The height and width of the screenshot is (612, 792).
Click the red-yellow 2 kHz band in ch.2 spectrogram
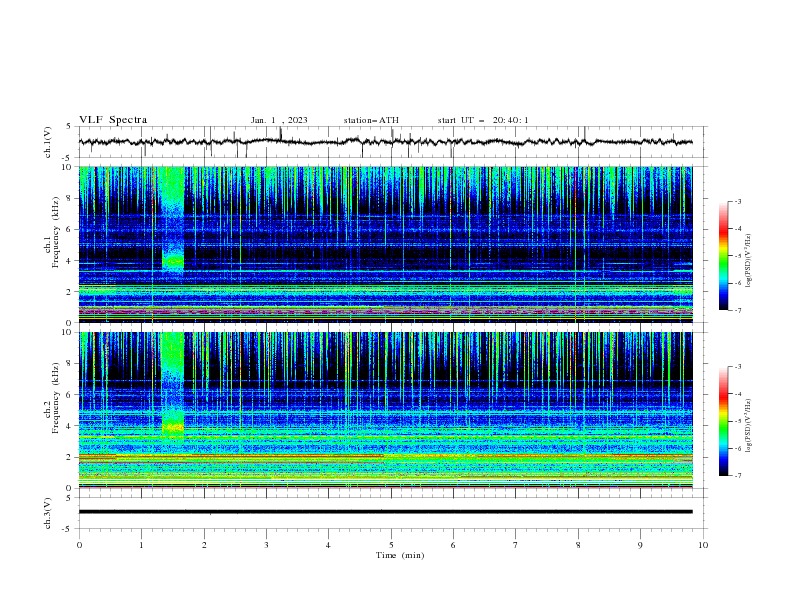click(x=385, y=457)
